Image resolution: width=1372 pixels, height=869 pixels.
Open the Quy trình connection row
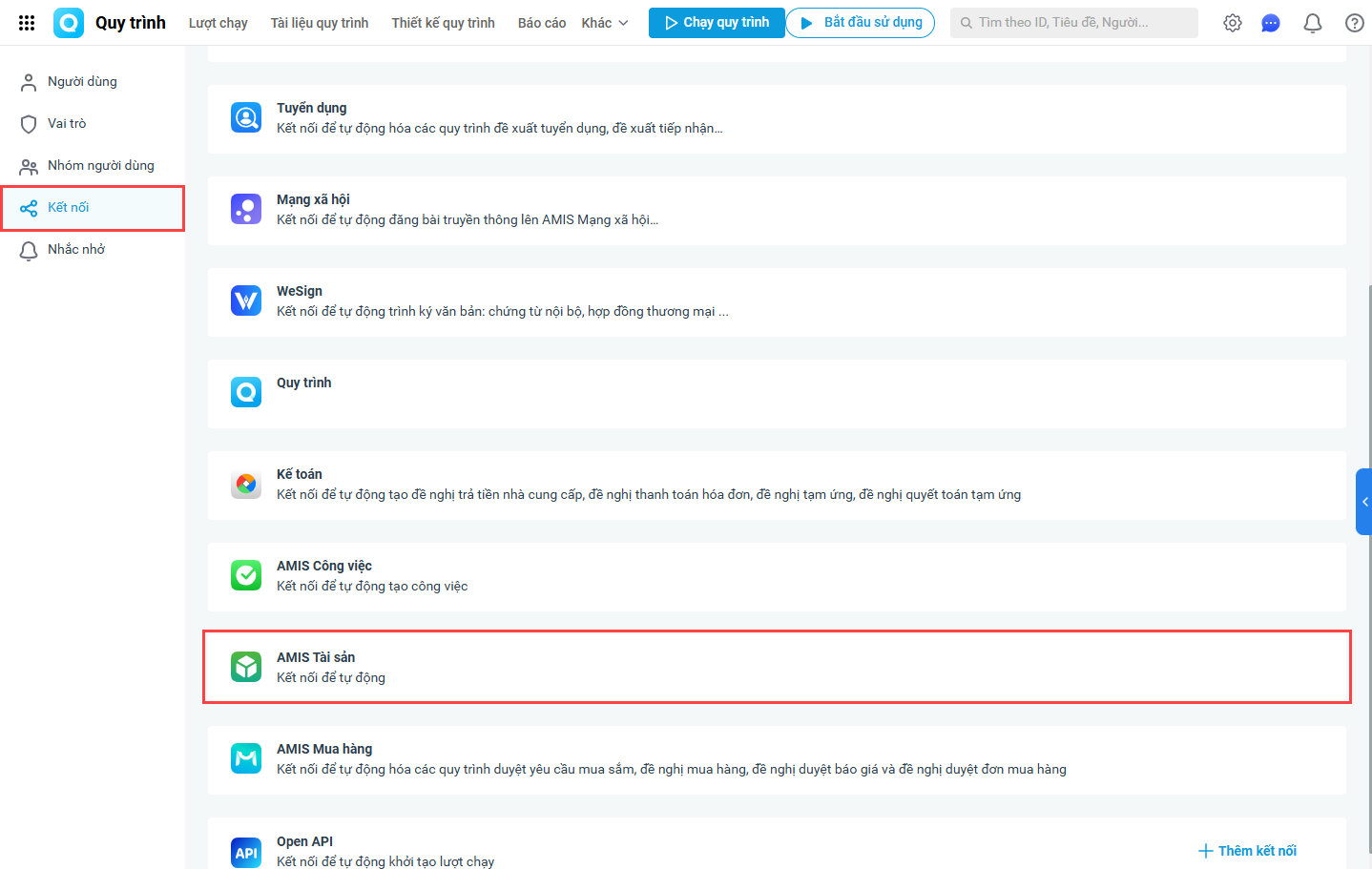(777, 394)
